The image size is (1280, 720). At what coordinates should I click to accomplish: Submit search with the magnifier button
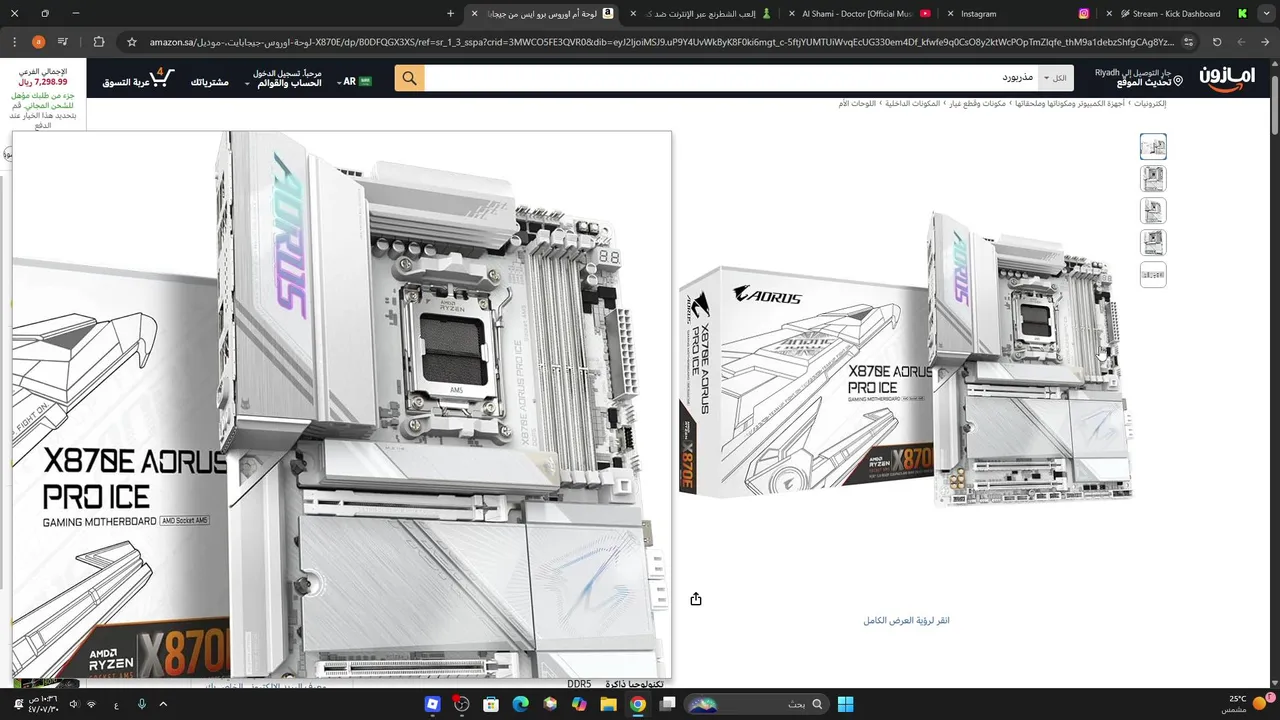point(409,78)
